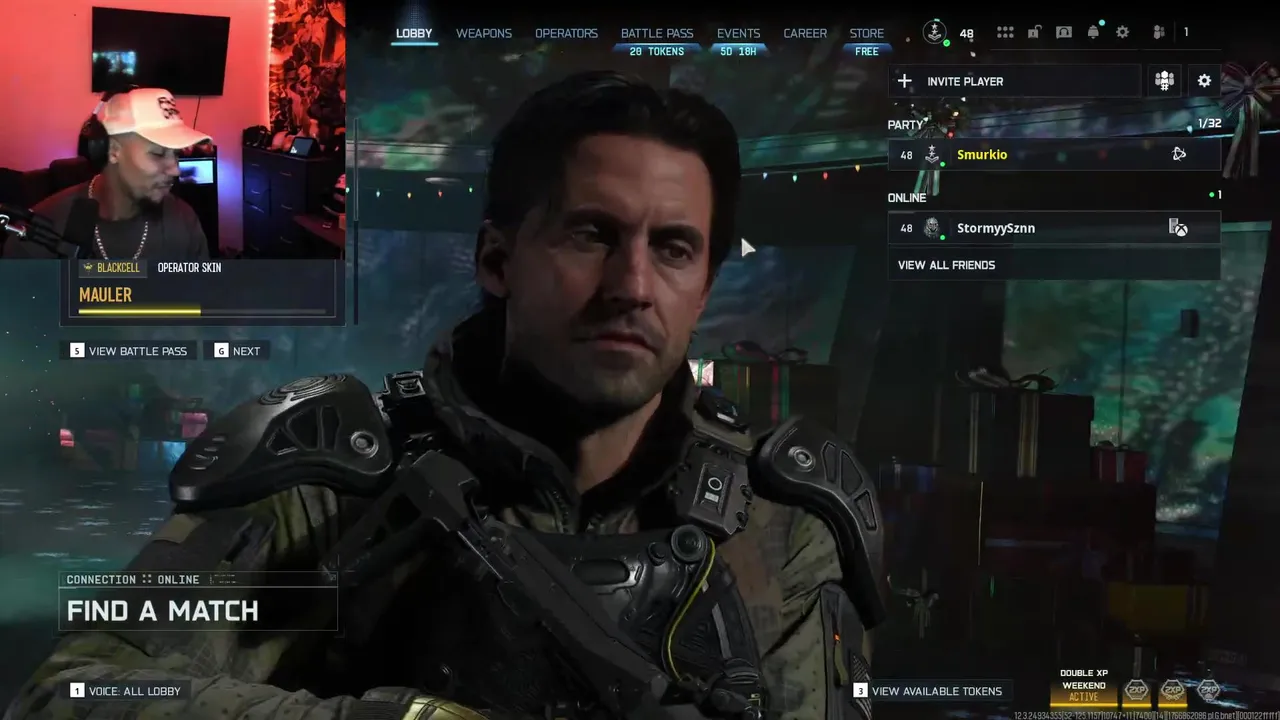This screenshot has height=720, width=1280.
Task: Select the second 2XP token icon
Action: tap(1172, 690)
